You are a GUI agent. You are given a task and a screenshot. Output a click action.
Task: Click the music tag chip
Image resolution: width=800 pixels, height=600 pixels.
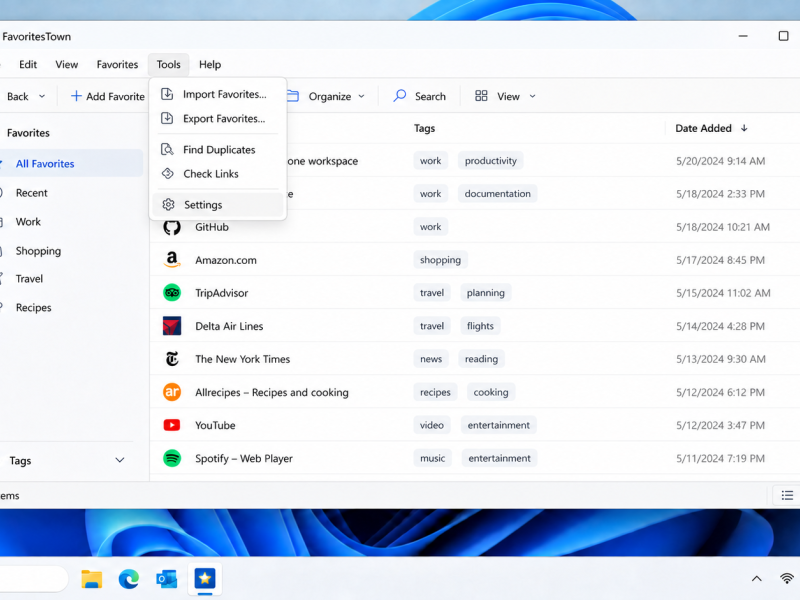click(x=433, y=458)
